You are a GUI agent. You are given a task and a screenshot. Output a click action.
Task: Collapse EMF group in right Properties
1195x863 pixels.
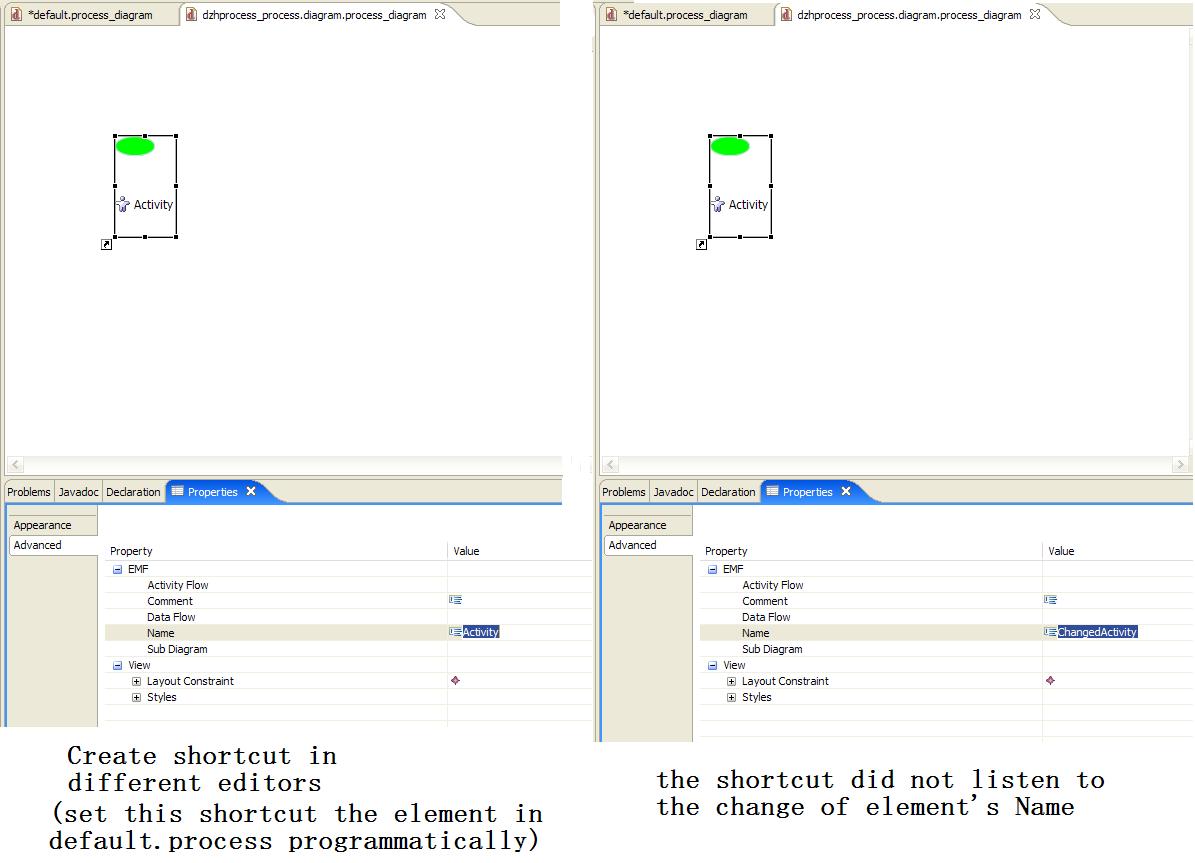coord(713,569)
